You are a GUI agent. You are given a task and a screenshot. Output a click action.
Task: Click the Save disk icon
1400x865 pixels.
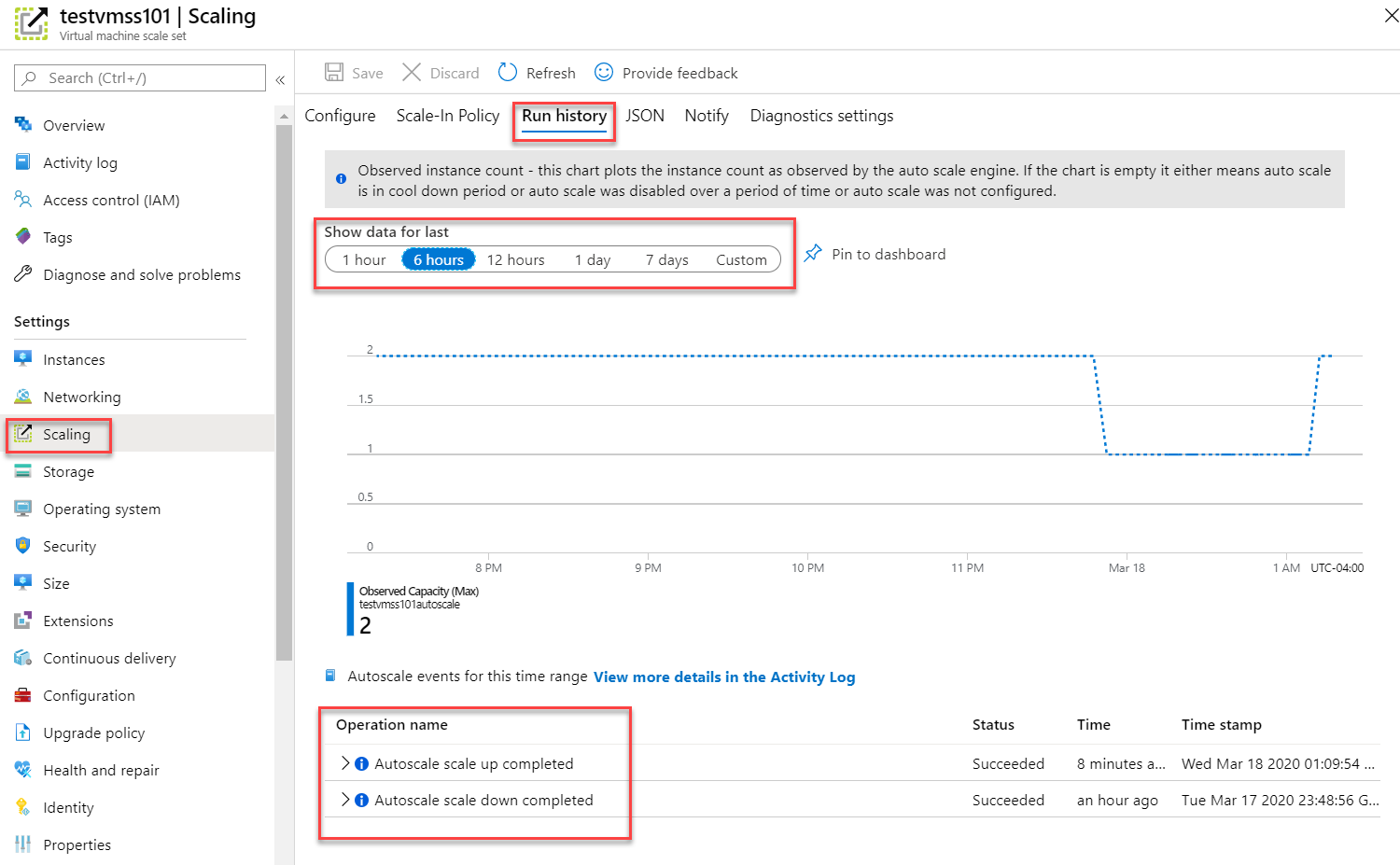334,72
